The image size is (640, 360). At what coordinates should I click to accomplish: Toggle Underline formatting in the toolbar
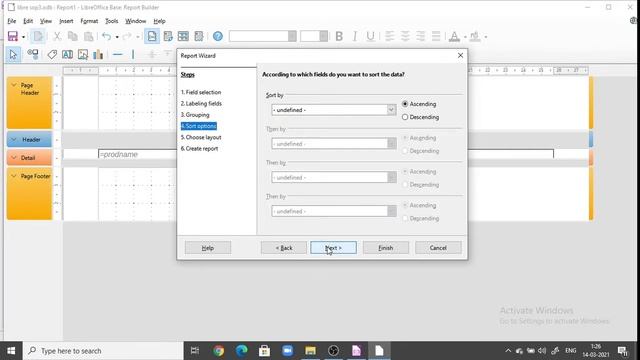(x=370, y=36)
